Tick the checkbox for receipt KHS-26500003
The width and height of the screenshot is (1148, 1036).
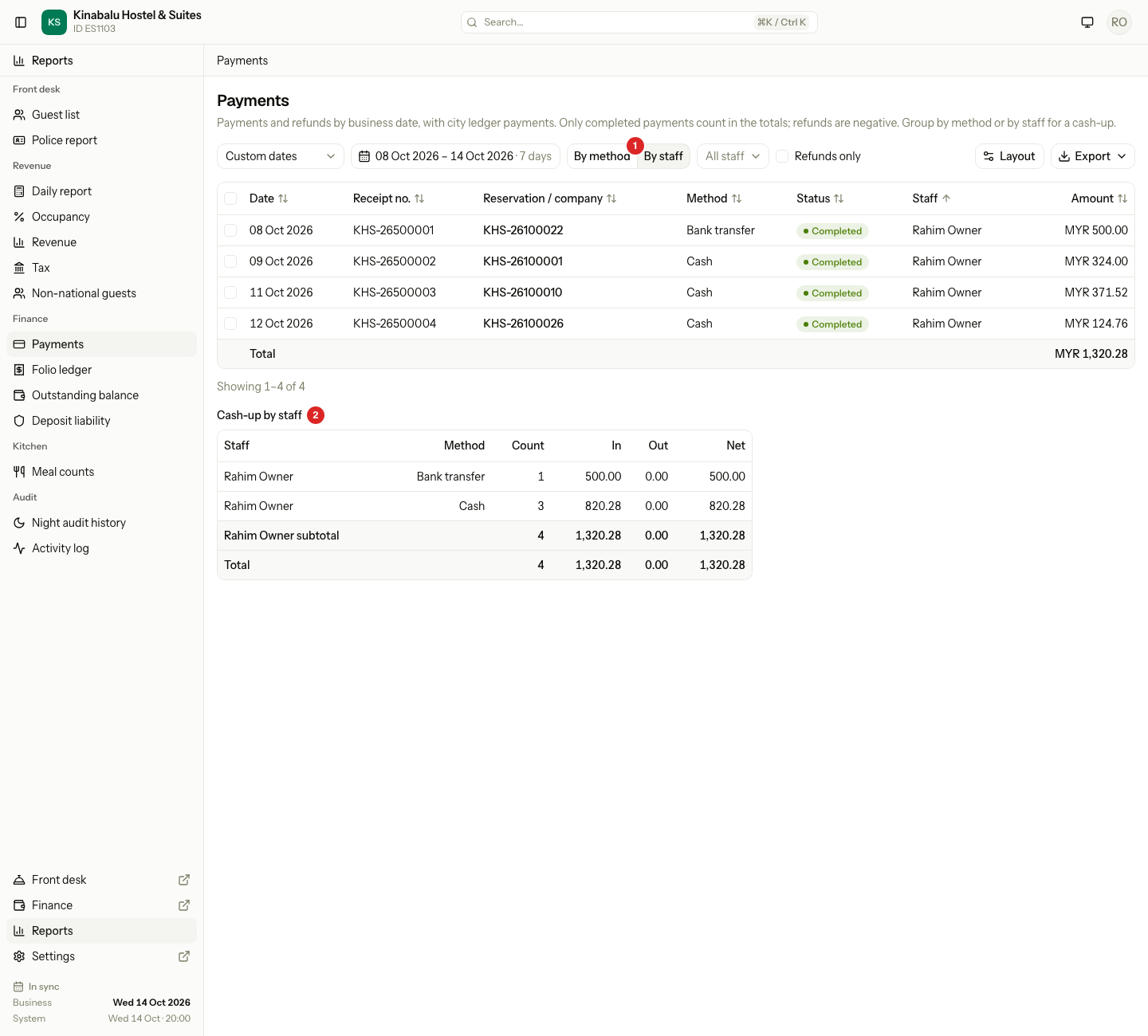tap(230, 292)
